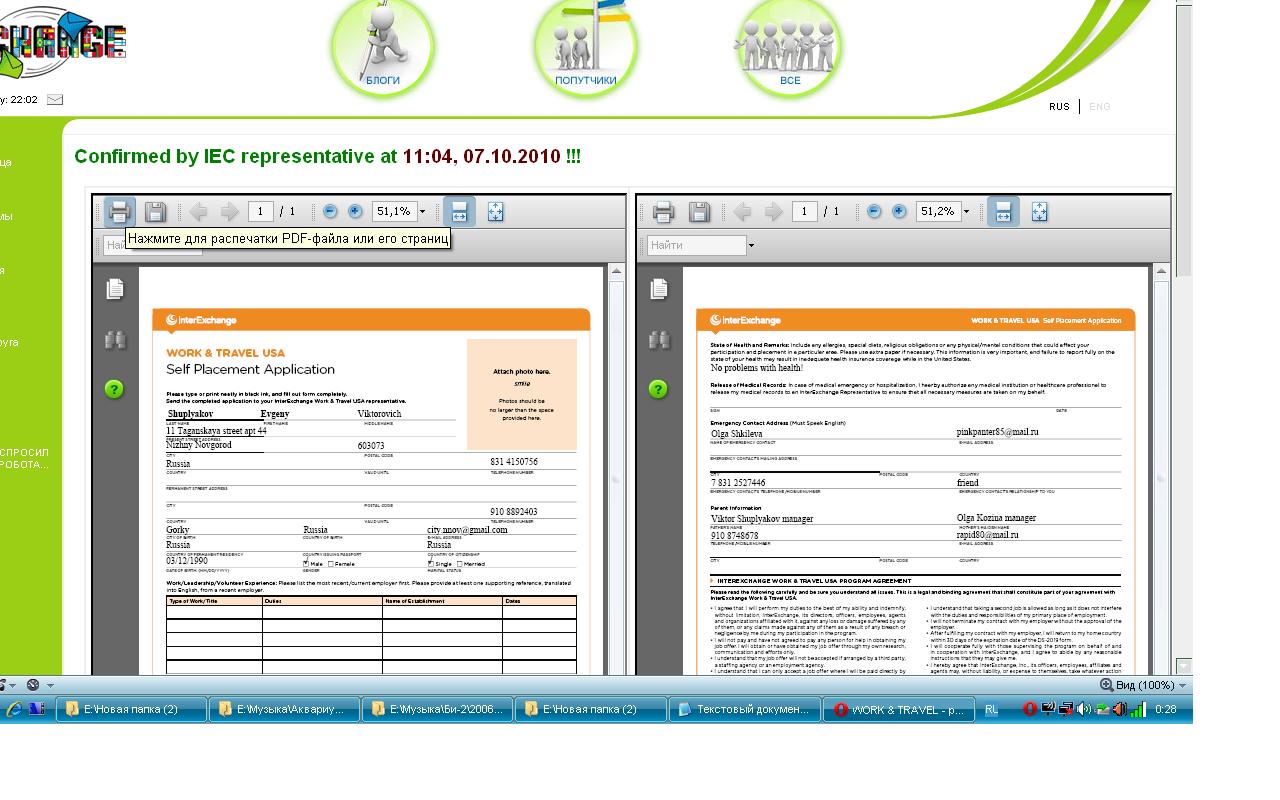
Task: Zoom out the right PDF viewer
Action: [x=874, y=211]
